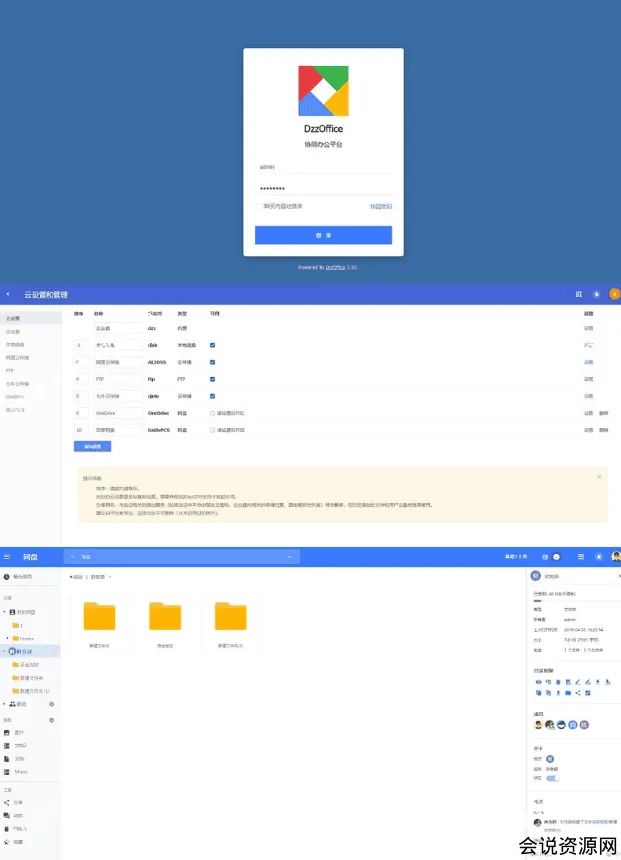This screenshot has height=860, width=621.
Task: Uncheck the enabled box for the disk row
Action: [212, 346]
